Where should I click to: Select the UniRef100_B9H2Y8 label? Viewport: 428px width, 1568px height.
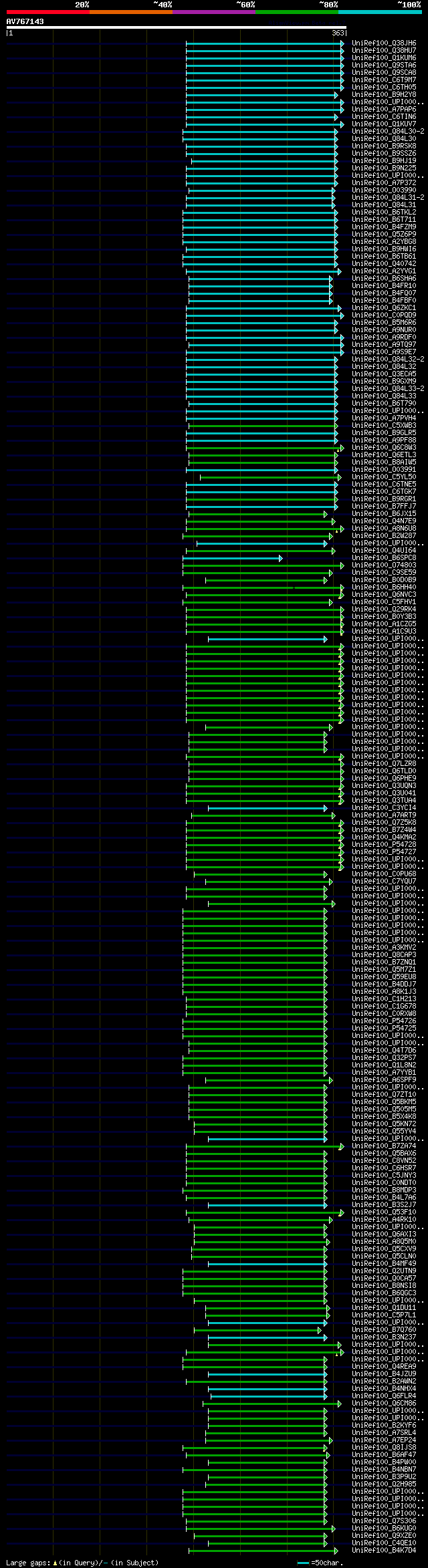point(384,95)
